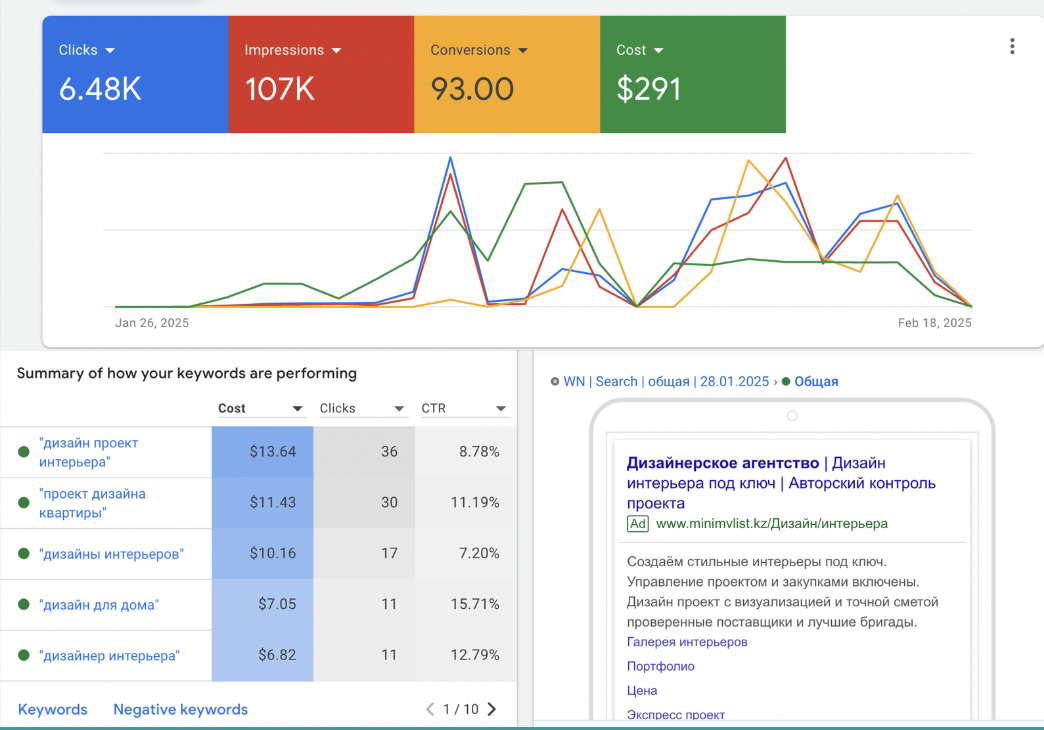1044x730 pixels.
Task: Click green status dot for "дизайн для дома"
Action: pyautogui.click(x=24, y=605)
